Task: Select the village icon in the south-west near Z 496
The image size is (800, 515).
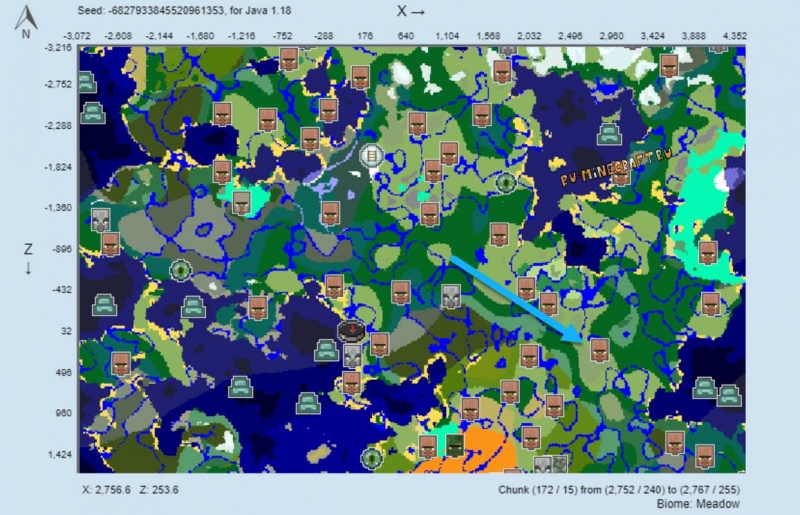Action: [121, 364]
